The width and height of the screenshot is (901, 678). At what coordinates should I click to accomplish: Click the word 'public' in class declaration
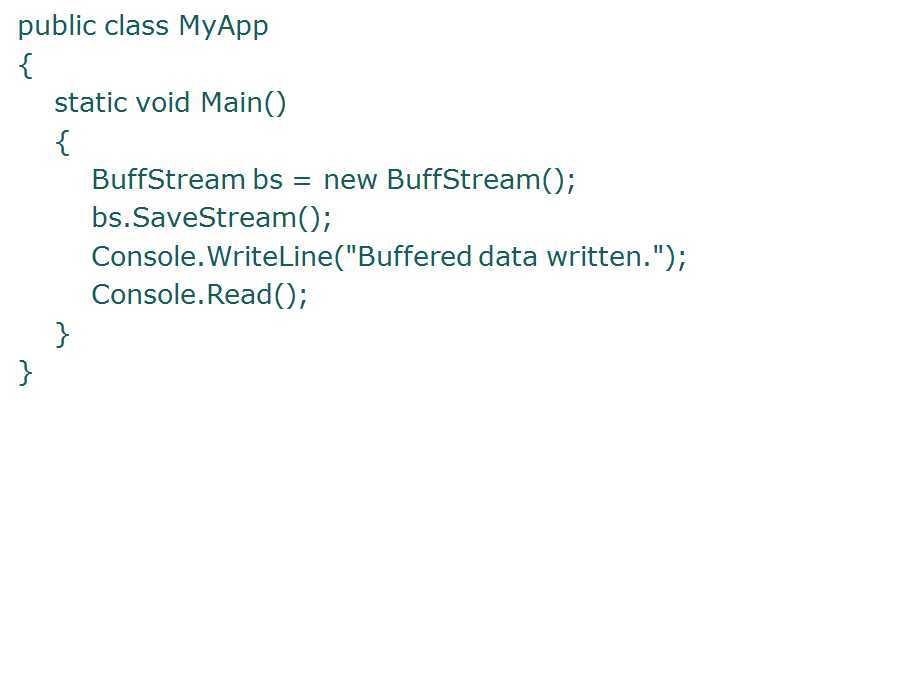[56, 26]
